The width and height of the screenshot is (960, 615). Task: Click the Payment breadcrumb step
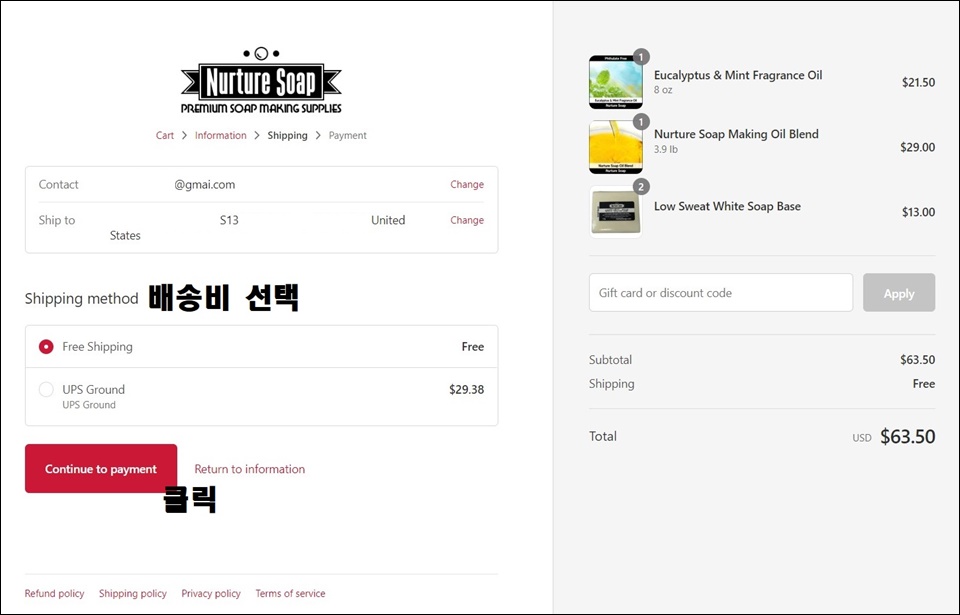[348, 135]
